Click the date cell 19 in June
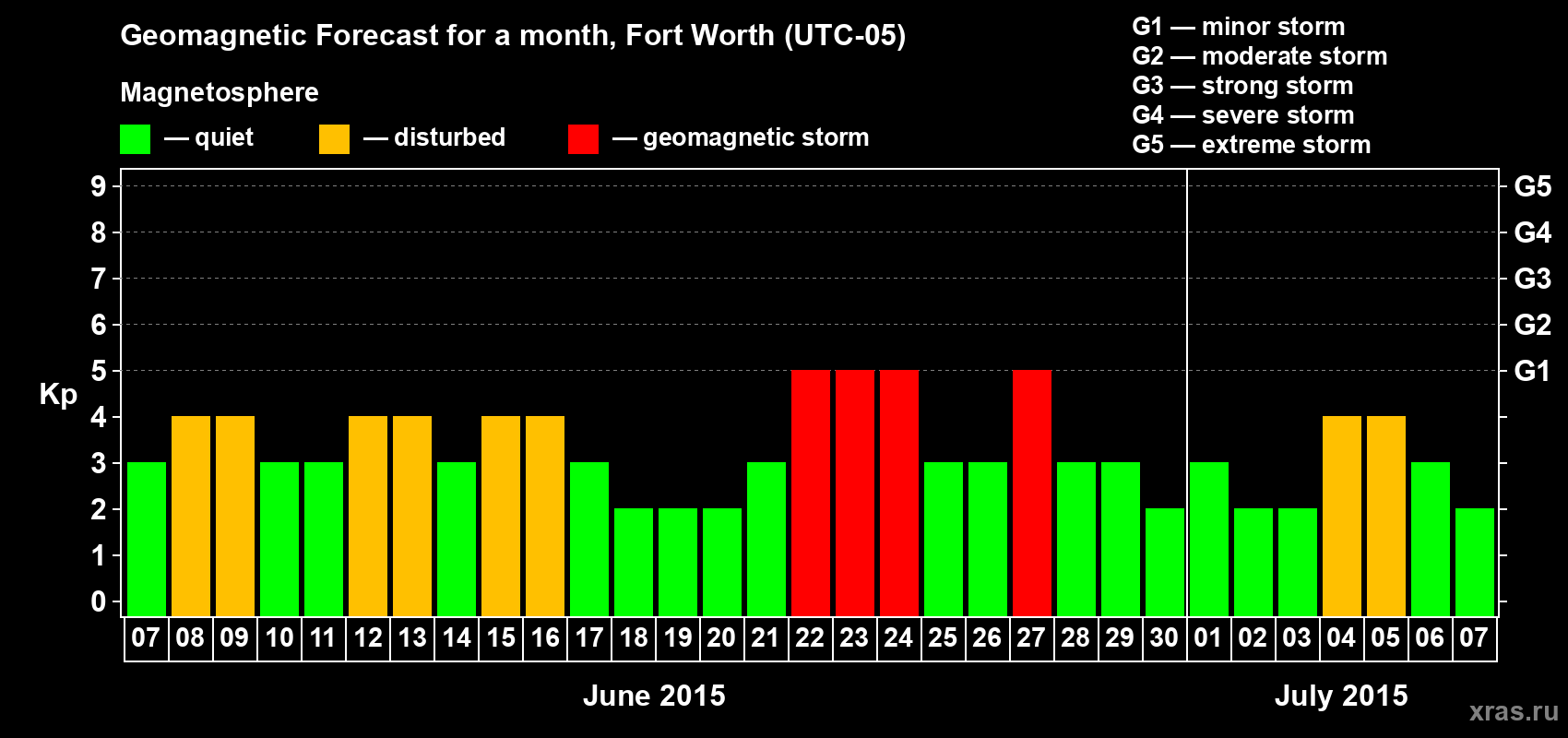The height and width of the screenshot is (738, 1568). (678, 638)
